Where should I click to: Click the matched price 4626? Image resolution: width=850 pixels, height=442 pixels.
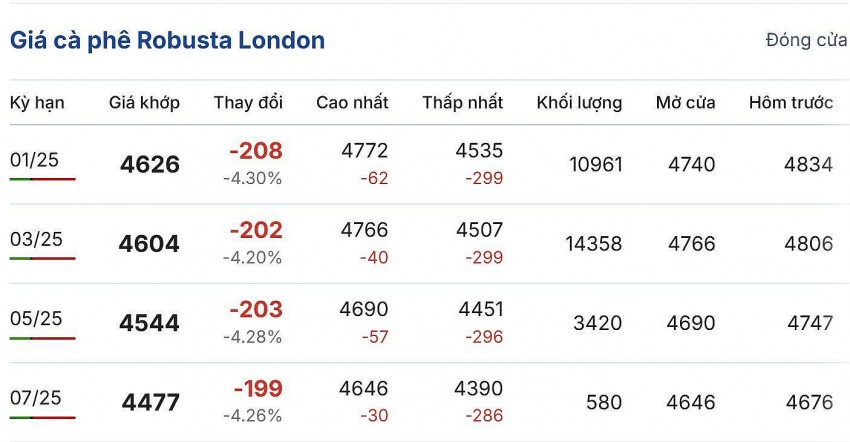(x=150, y=165)
